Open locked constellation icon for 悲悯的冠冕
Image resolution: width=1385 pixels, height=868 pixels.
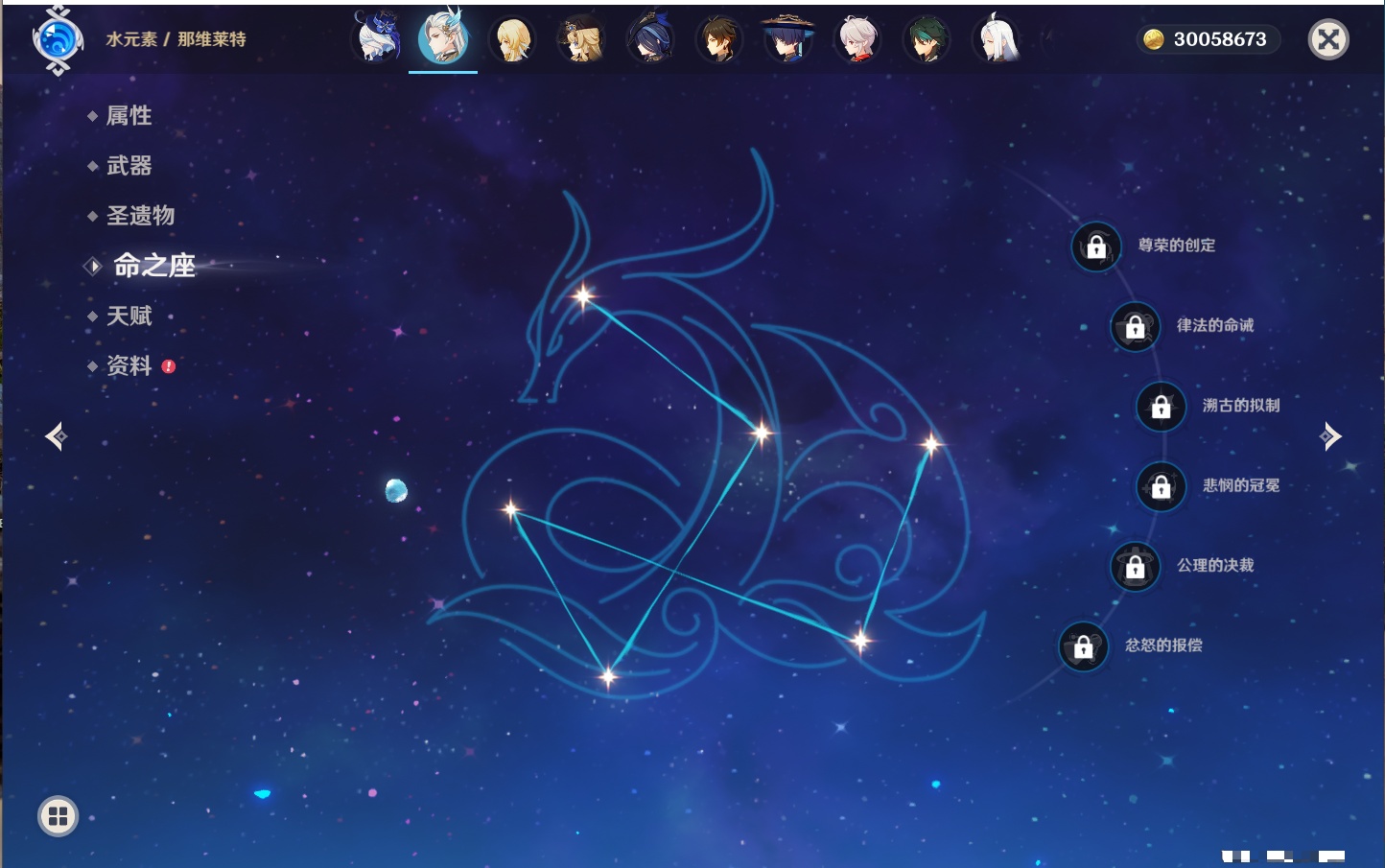1162,486
